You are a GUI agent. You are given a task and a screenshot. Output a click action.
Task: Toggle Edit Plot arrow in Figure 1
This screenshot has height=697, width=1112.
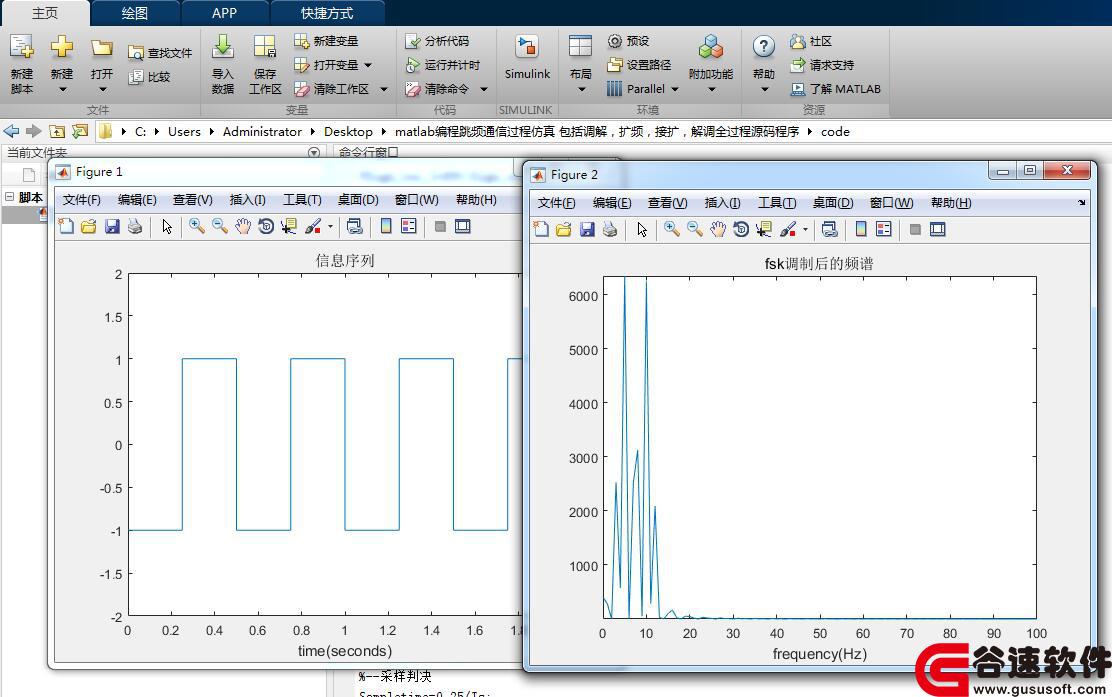click(x=167, y=226)
